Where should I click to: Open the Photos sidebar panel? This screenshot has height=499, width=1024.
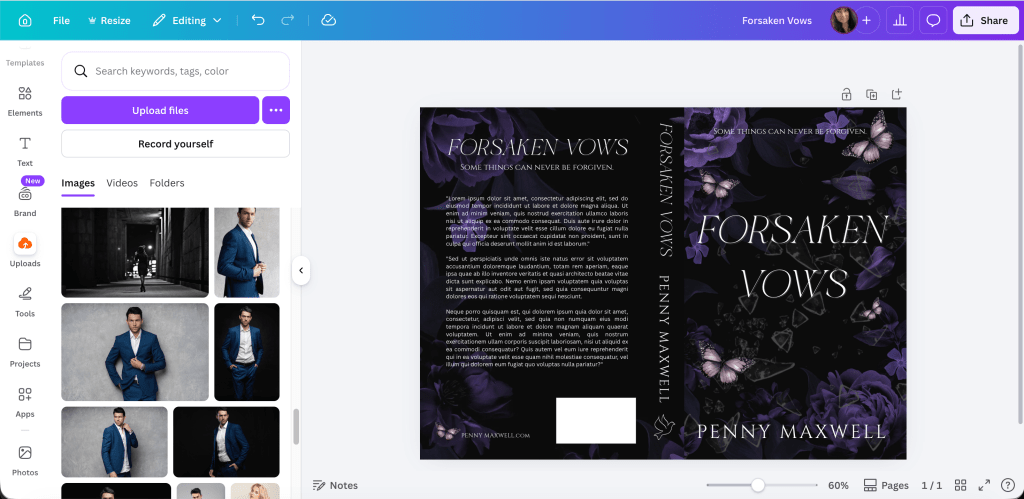pyautogui.click(x=25, y=460)
